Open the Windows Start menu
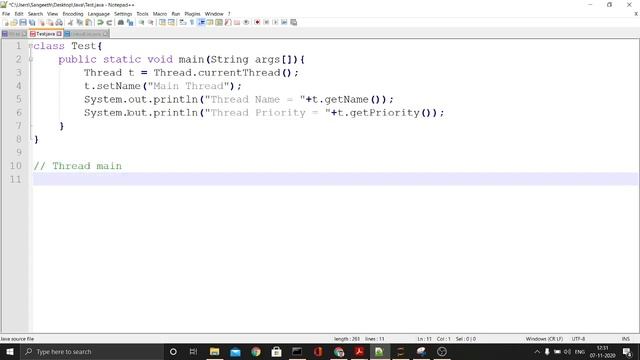Screen dimensions: 640x360 pyautogui.click(x=10, y=351)
